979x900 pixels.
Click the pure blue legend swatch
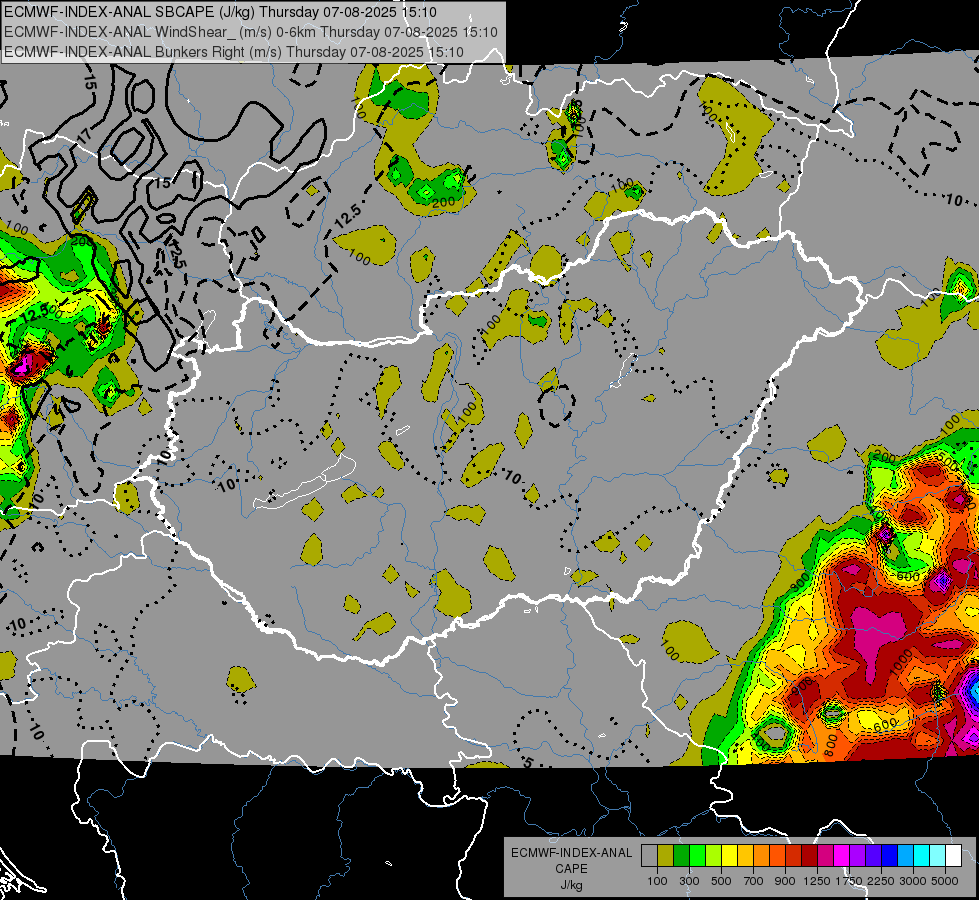point(890,856)
